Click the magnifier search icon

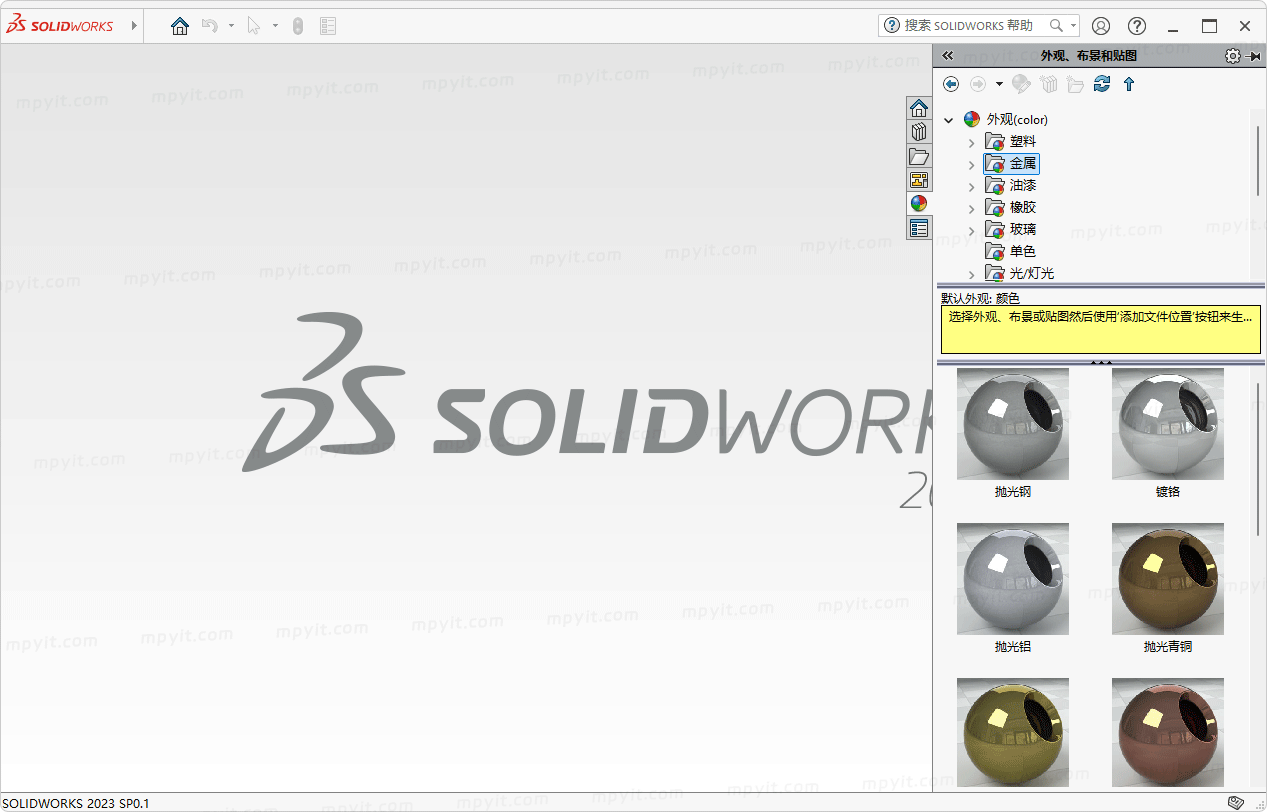pos(1056,26)
